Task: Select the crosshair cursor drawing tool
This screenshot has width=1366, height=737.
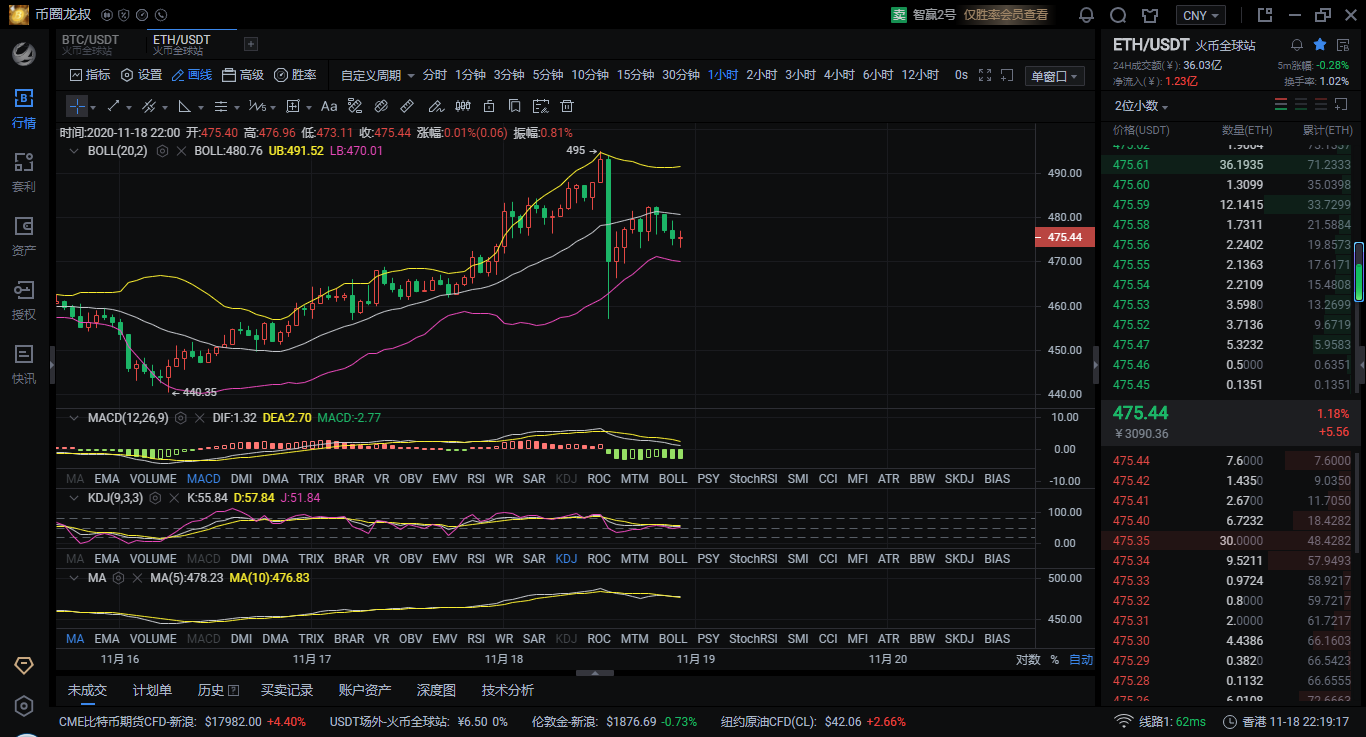Action: click(77, 106)
